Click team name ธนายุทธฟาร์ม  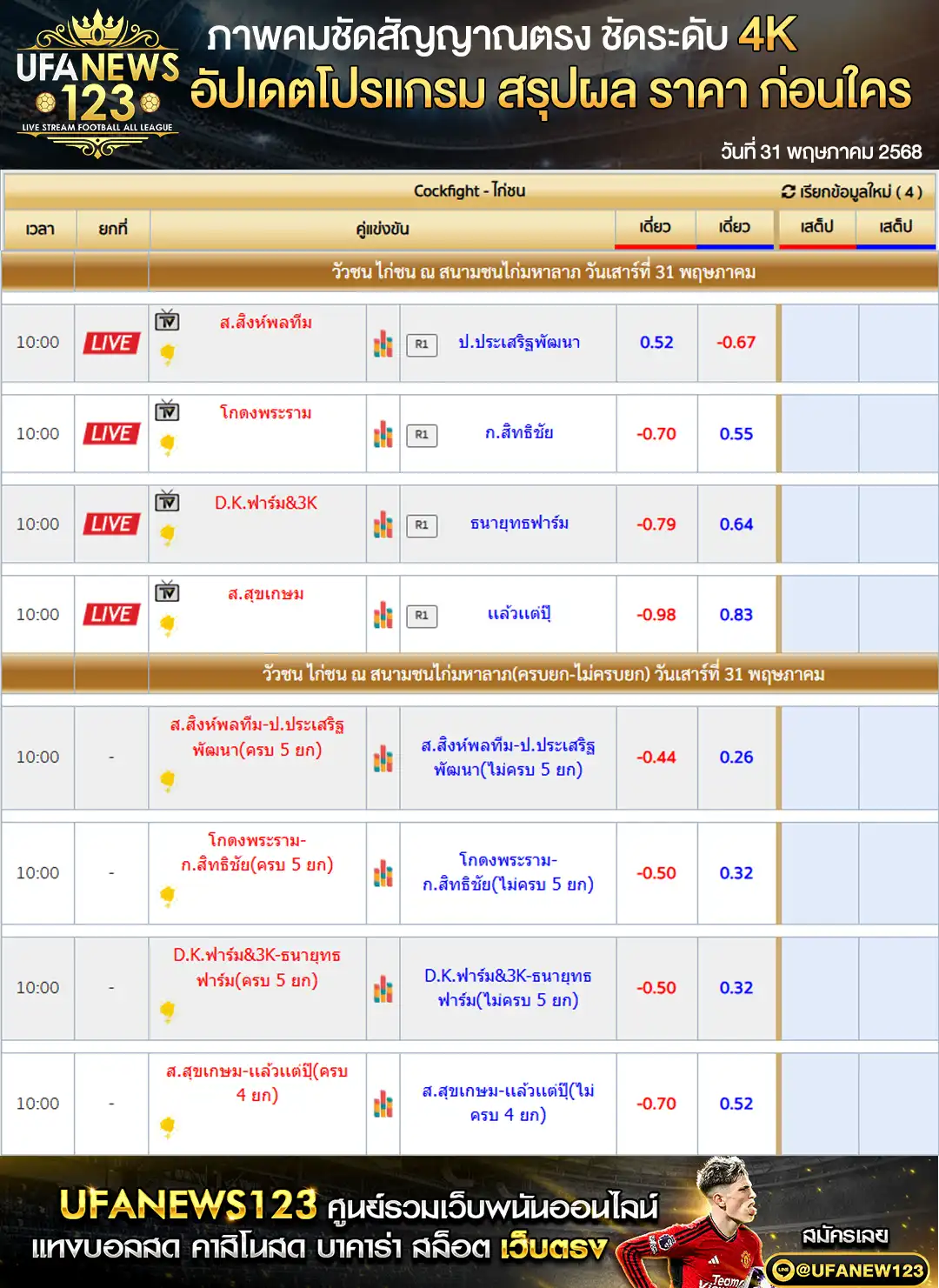coord(519,524)
